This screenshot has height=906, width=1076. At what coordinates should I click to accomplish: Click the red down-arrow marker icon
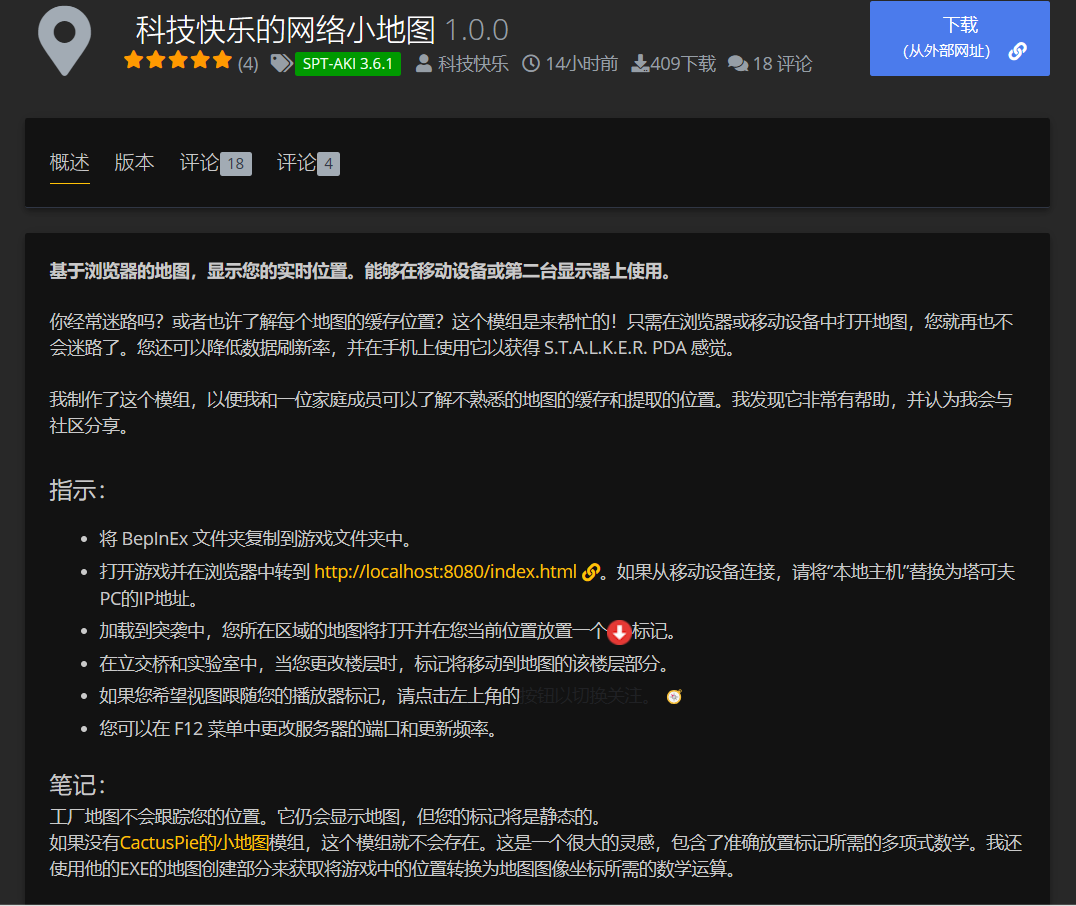pos(619,632)
